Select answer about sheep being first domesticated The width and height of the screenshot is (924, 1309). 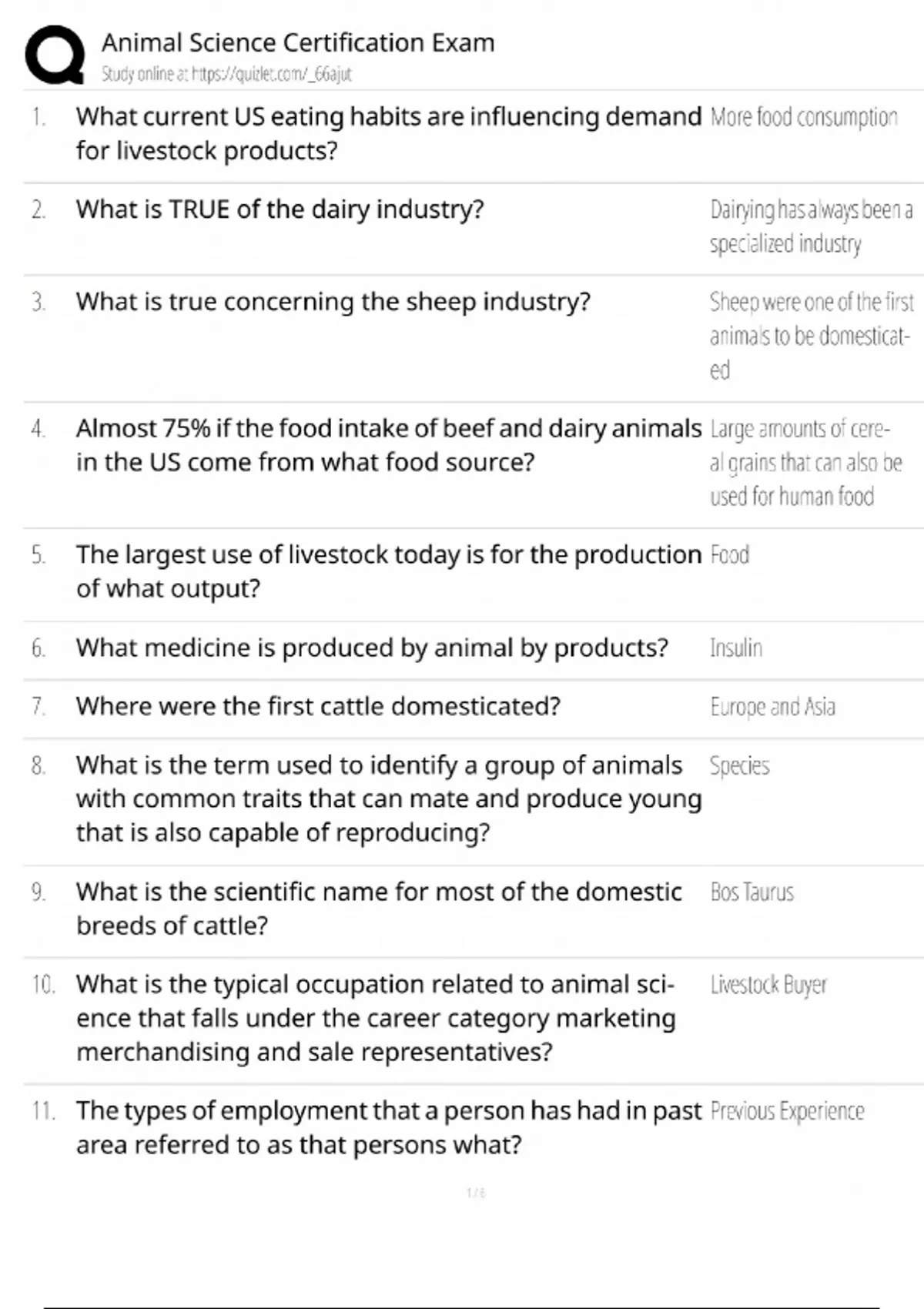point(811,336)
